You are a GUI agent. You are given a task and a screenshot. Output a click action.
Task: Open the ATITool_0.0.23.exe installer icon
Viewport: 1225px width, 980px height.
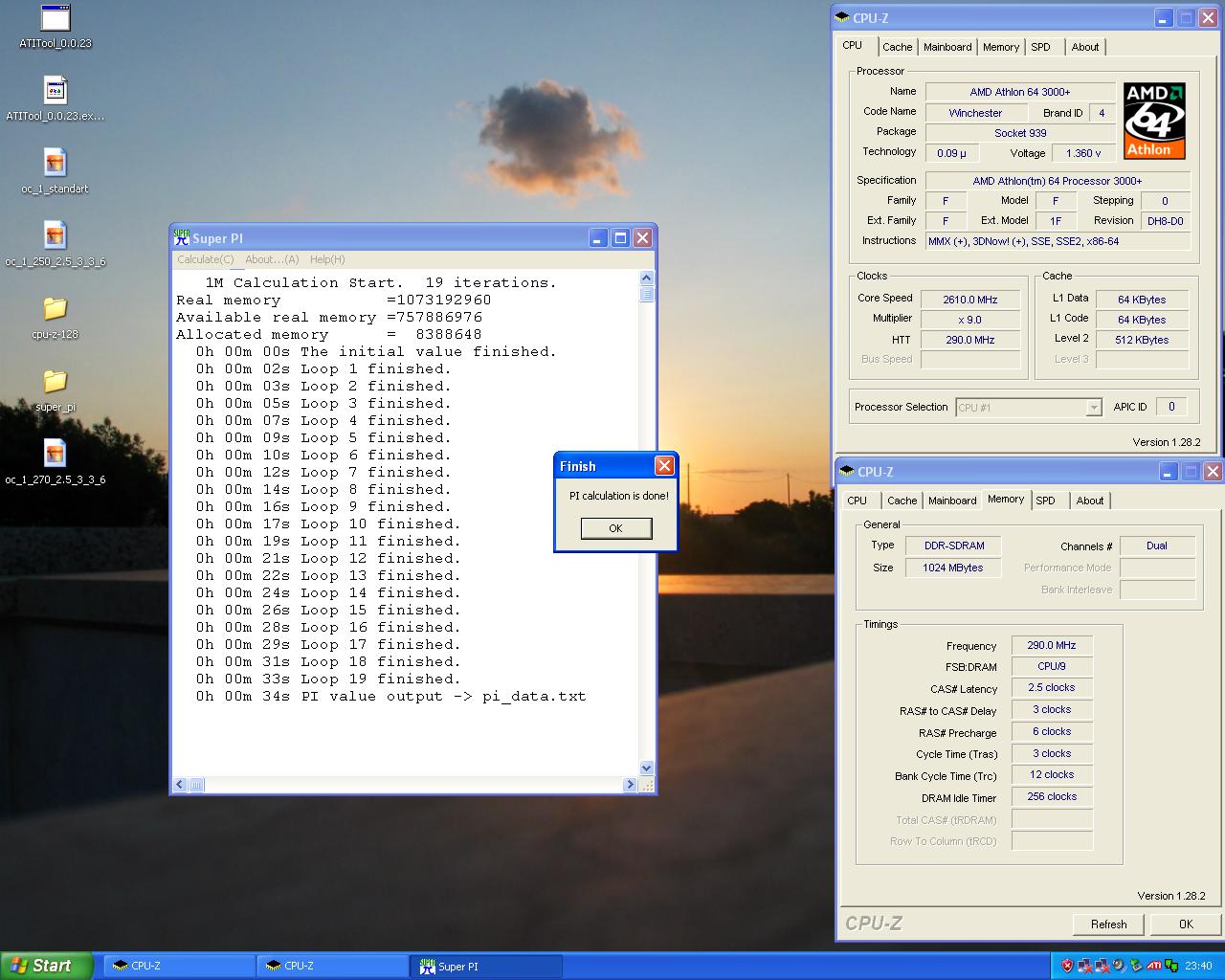click(x=56, y=91)
